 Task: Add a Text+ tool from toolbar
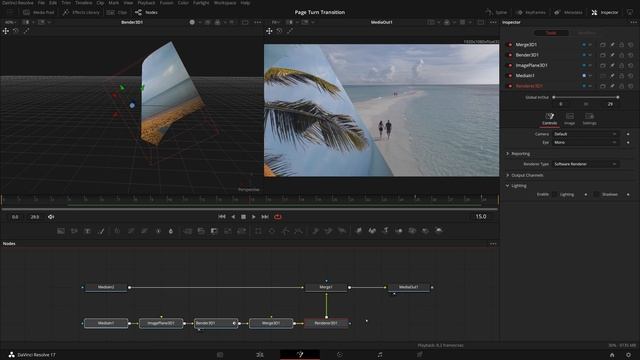pyautogui.click(x=87, y=231)
